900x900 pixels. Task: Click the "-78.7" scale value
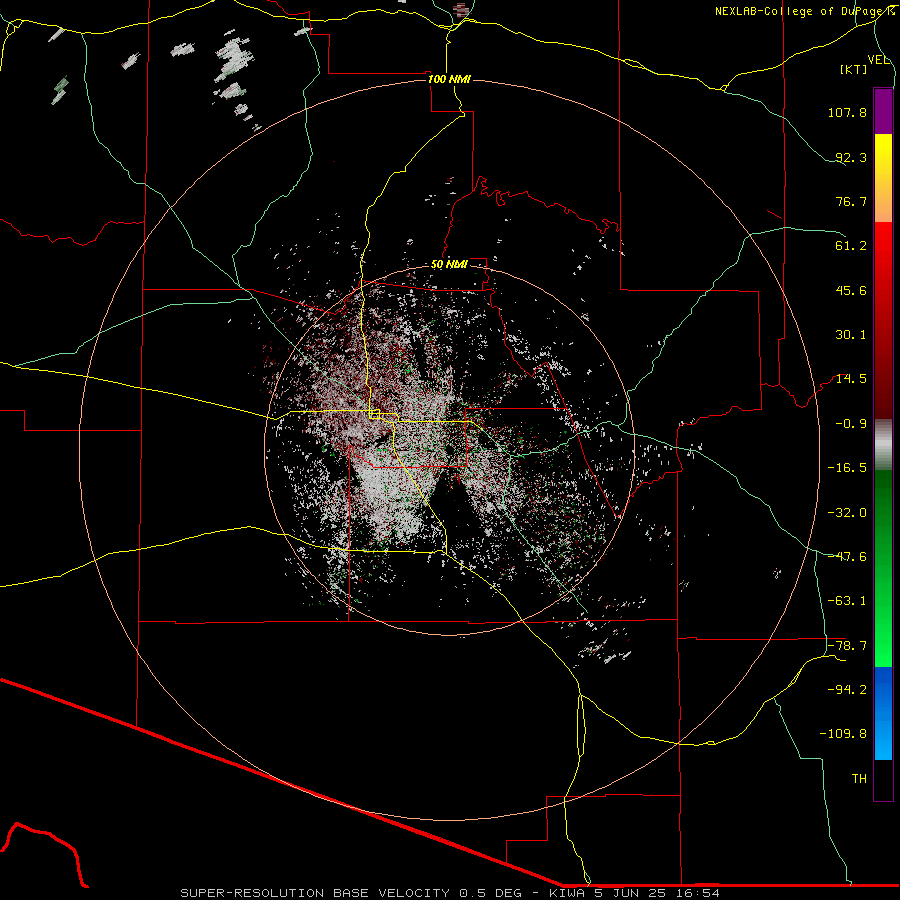[847, 646]
